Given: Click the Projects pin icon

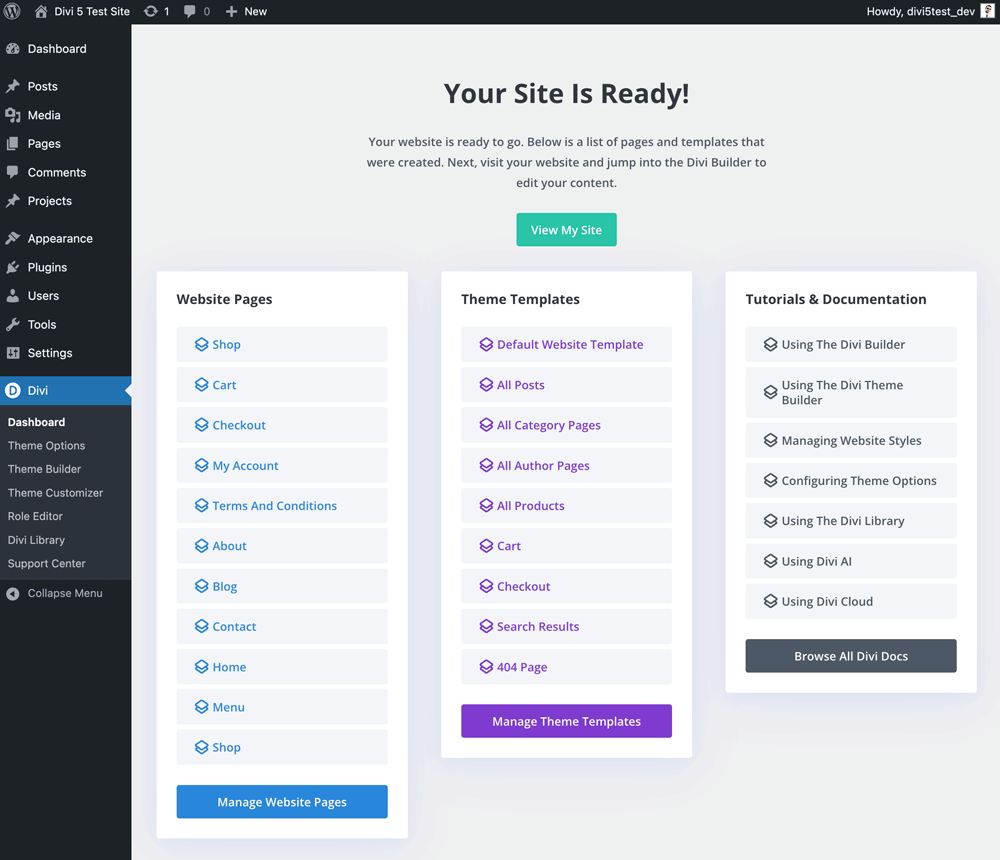Looking at the screenshot, I should tap(13, 200).
